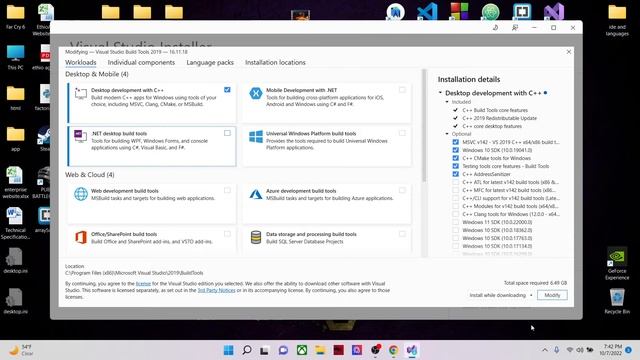Open the This PC desktop icon
Viewport: 640px width, 360px height.
click(x=16, y=57)
